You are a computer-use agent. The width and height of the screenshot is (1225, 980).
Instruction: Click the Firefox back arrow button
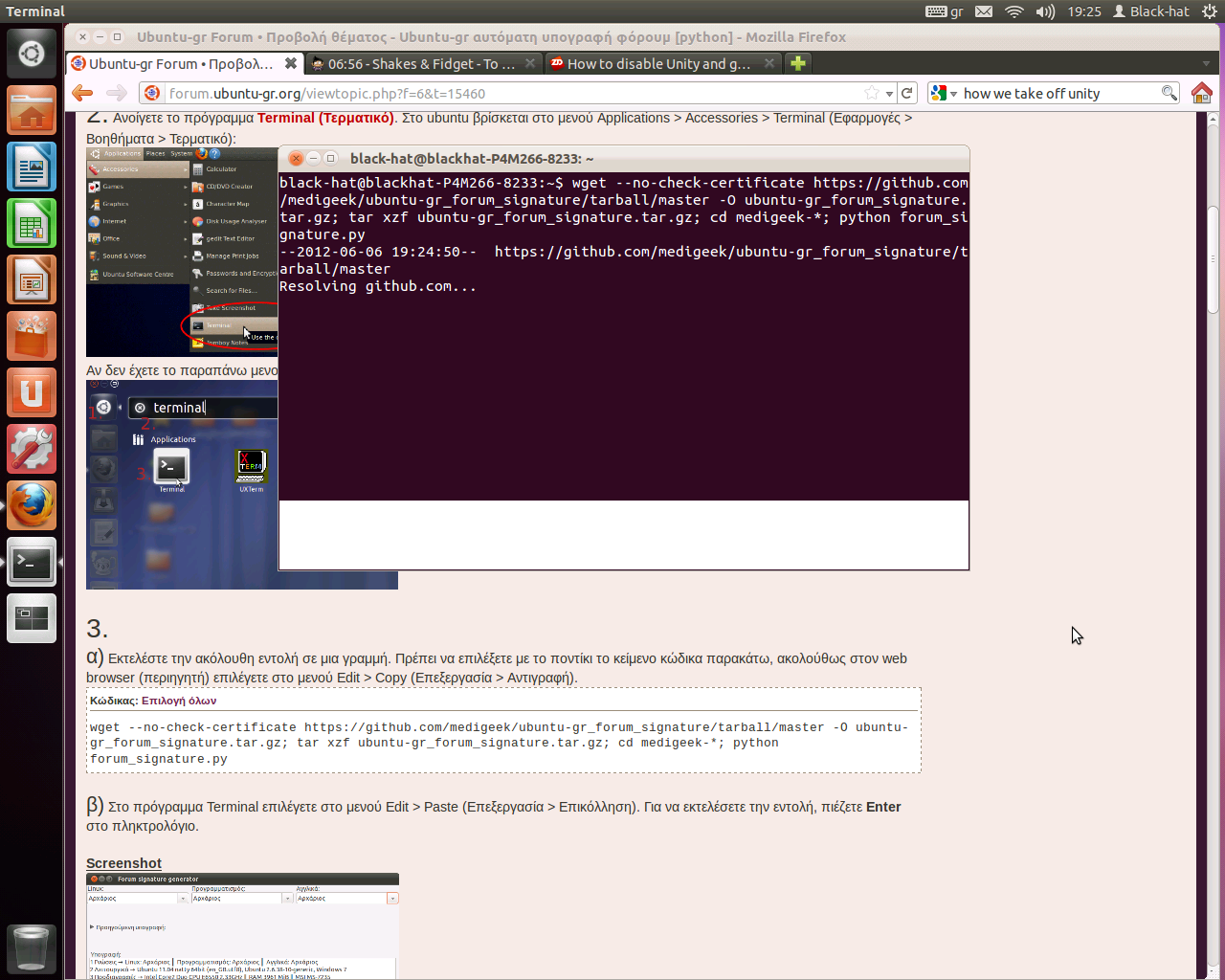point(83,93)
